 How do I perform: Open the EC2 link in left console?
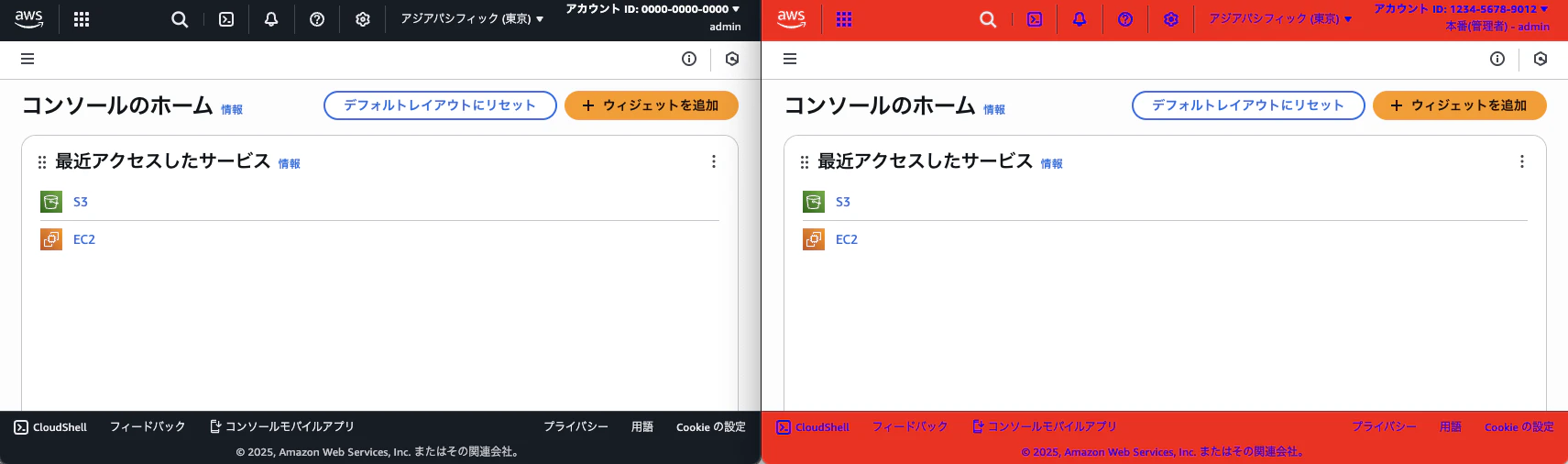point(84,239)
